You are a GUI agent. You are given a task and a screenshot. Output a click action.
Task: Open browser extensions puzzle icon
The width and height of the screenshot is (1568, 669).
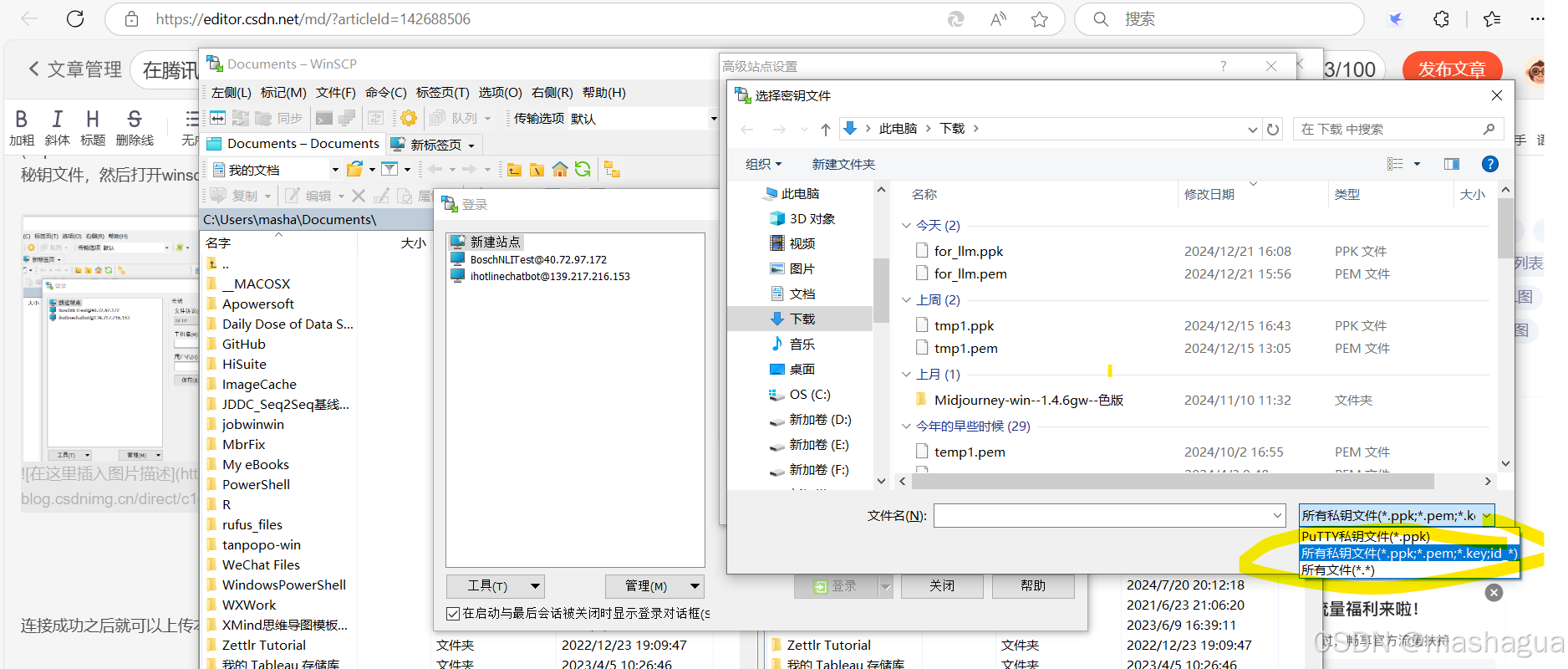1441,19
